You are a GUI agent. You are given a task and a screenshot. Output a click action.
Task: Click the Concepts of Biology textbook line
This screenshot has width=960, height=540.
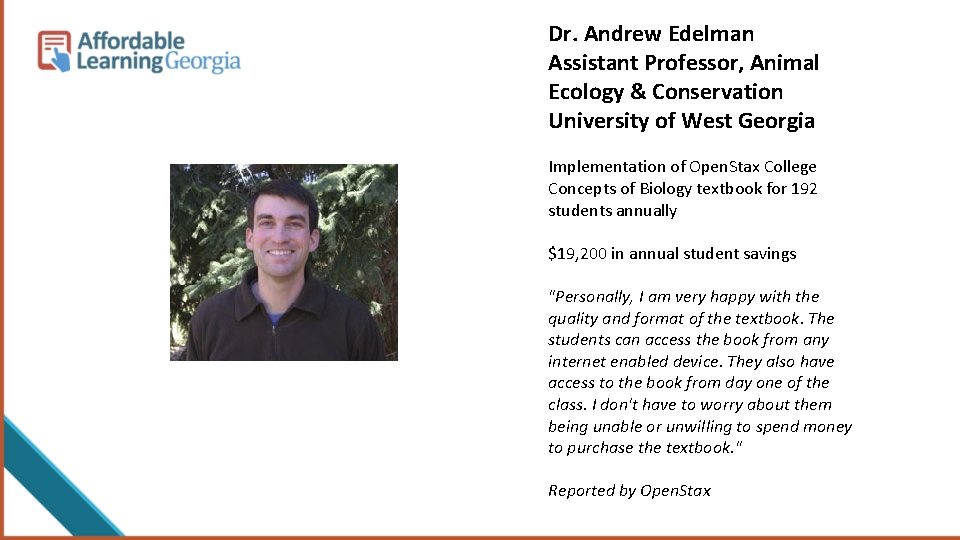(683, 189)
